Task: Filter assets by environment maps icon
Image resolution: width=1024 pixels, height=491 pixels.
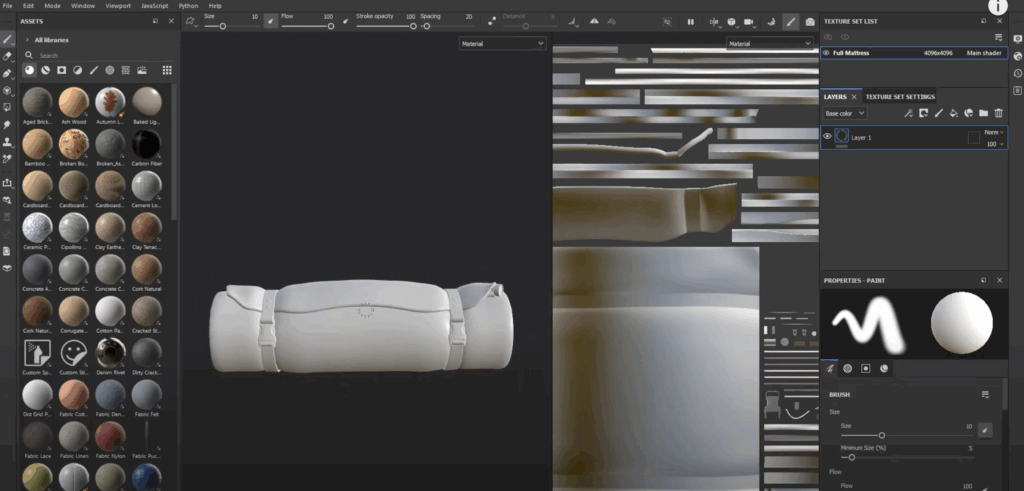Action: pyautogui.click(x=142, y=70)
